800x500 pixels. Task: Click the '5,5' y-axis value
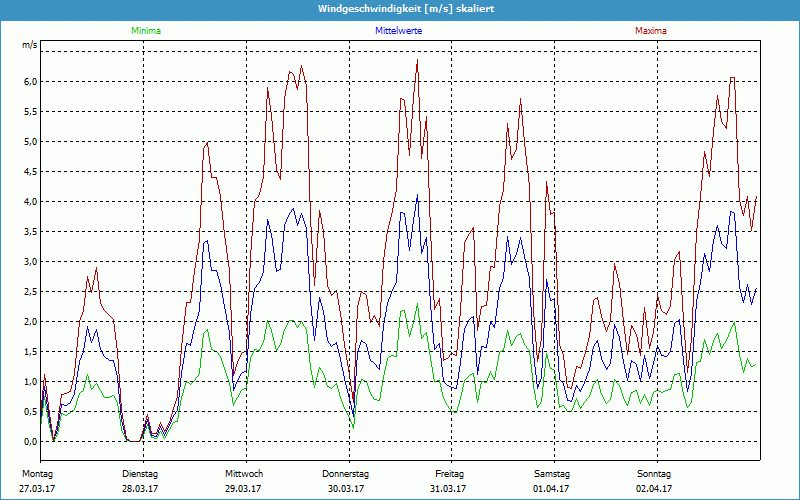coord(32,112)
